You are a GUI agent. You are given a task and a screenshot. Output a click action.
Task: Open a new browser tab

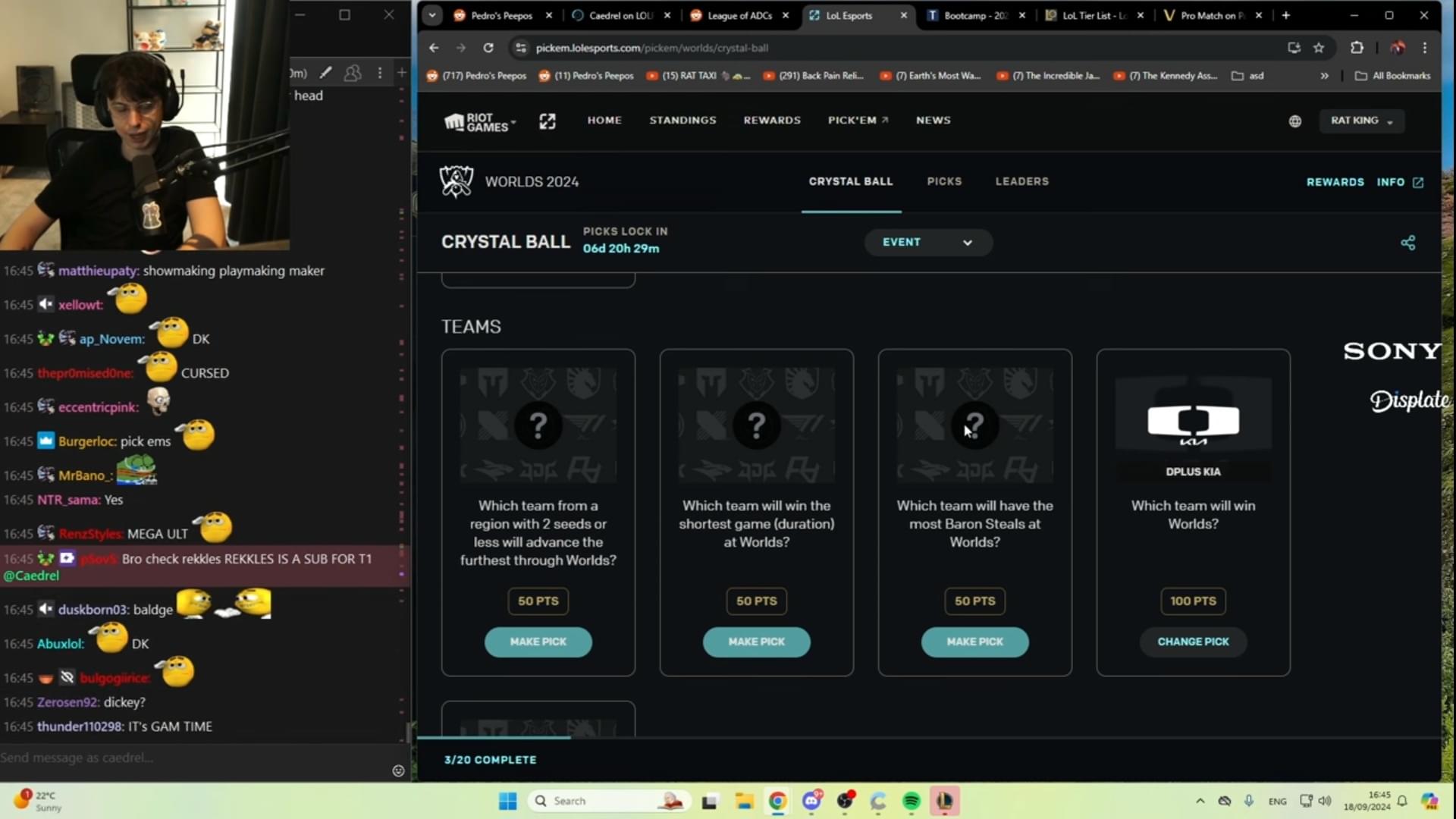1286,15
